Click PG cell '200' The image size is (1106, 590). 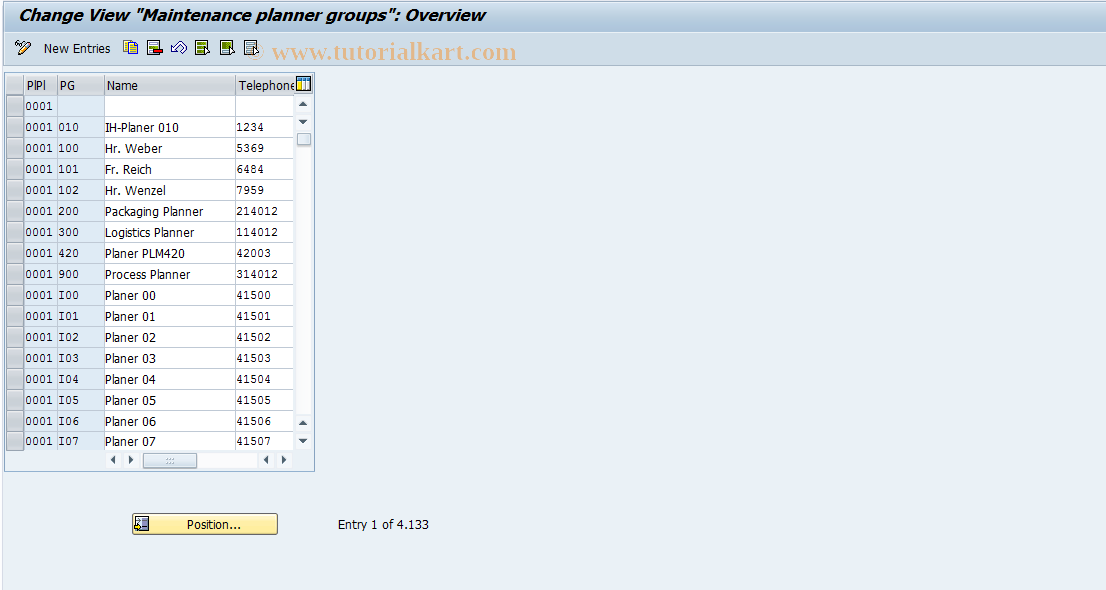tap(80, 211)
